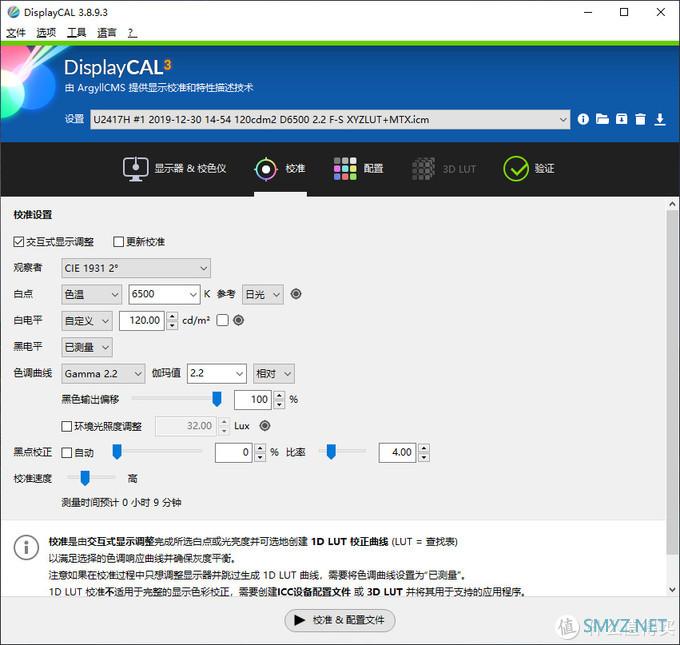The width and height of the screenshot is (680, 645).
Task: Click the Calibration circle icon
Action: click(266, 169)
